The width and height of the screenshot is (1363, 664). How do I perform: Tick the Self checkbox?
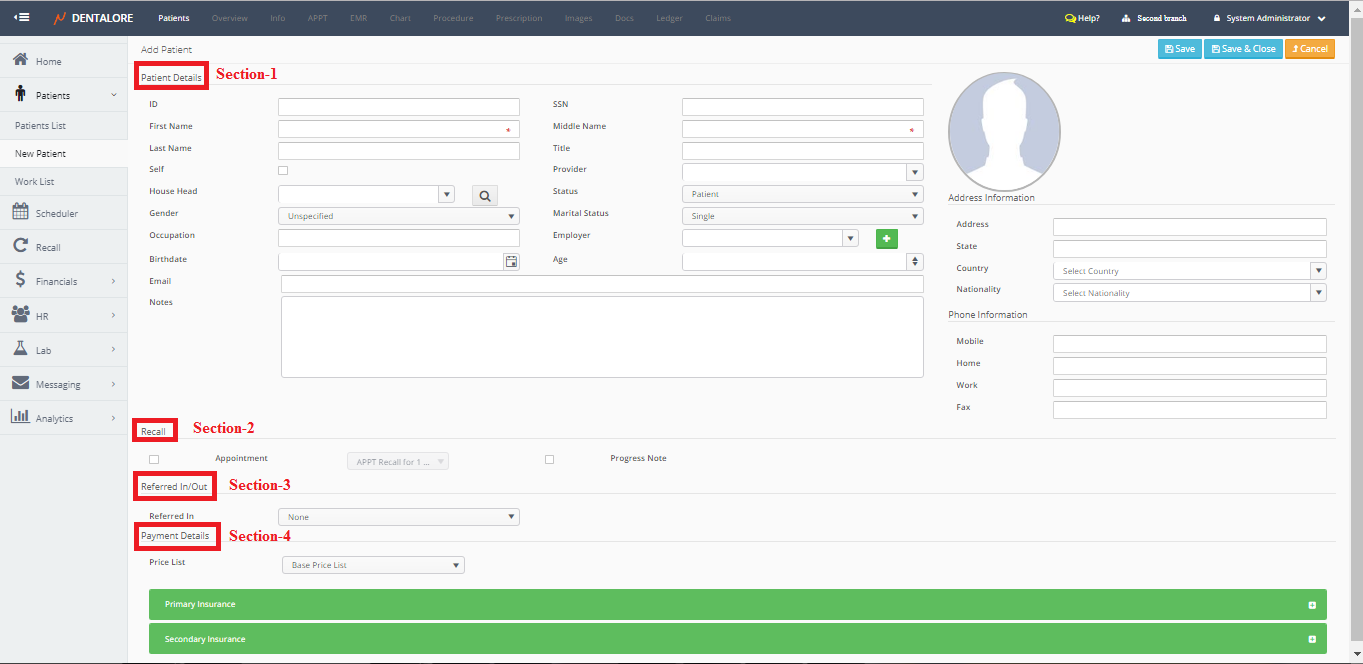click(283, 170)
